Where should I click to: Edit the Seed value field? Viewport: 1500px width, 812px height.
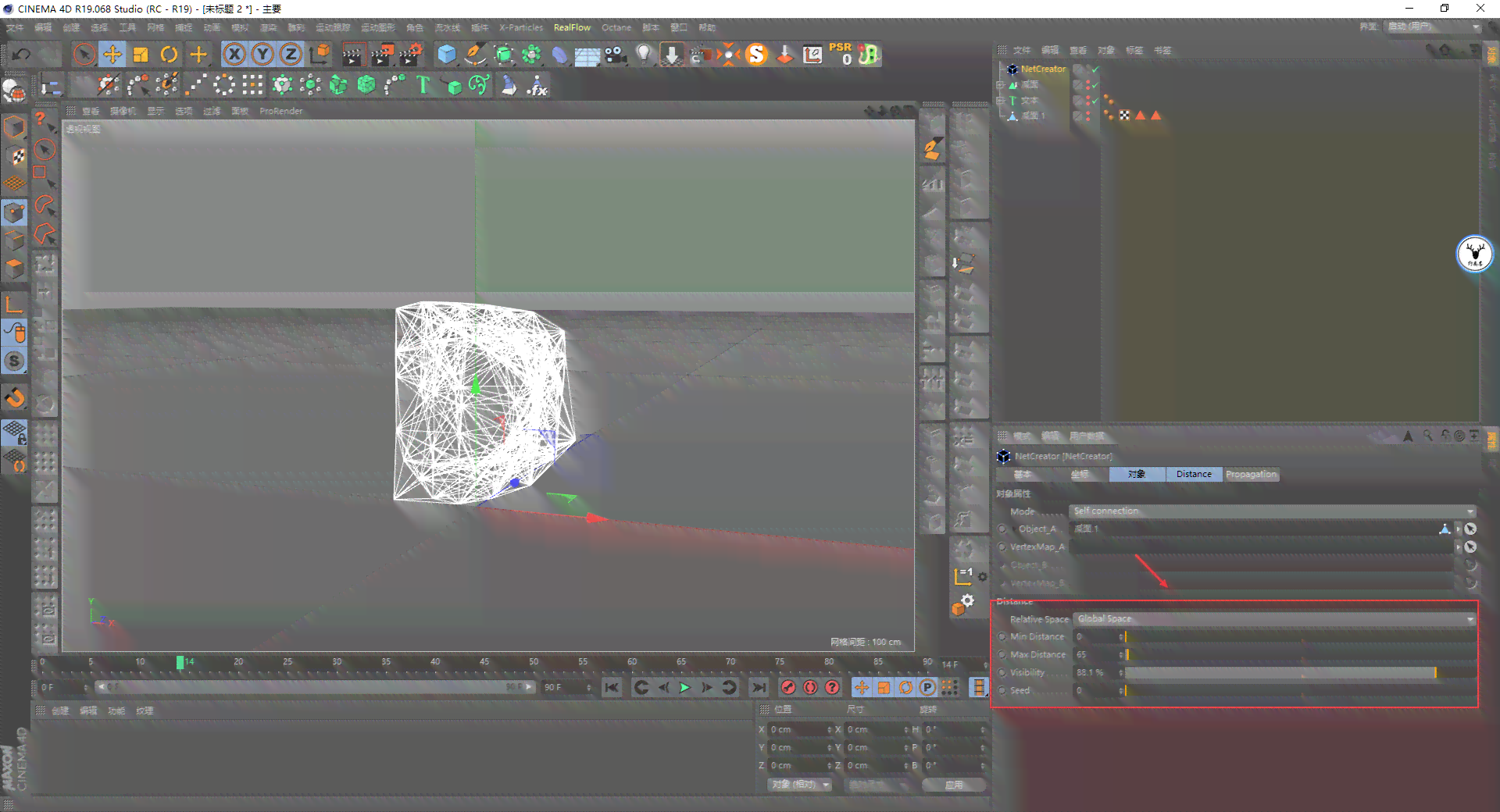click(1096, 690)
